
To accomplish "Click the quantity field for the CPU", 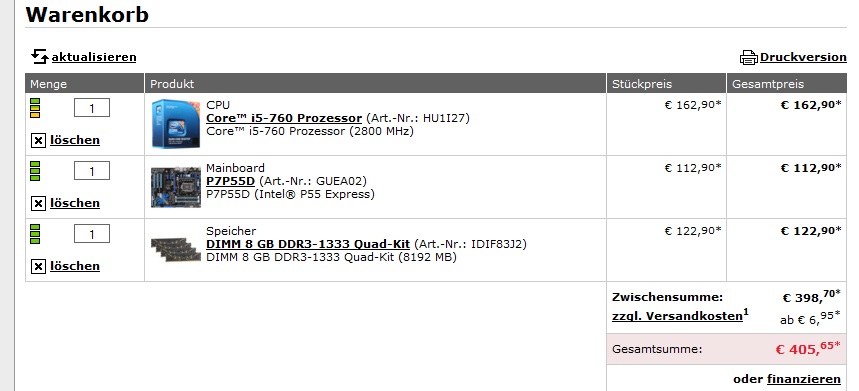I will pyautogui.click(x=92, y=108).
